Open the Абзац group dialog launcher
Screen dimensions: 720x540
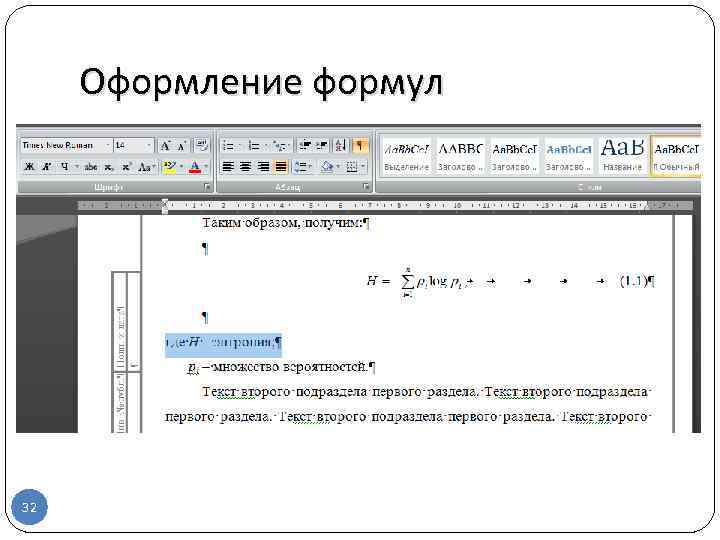[366, 187]
